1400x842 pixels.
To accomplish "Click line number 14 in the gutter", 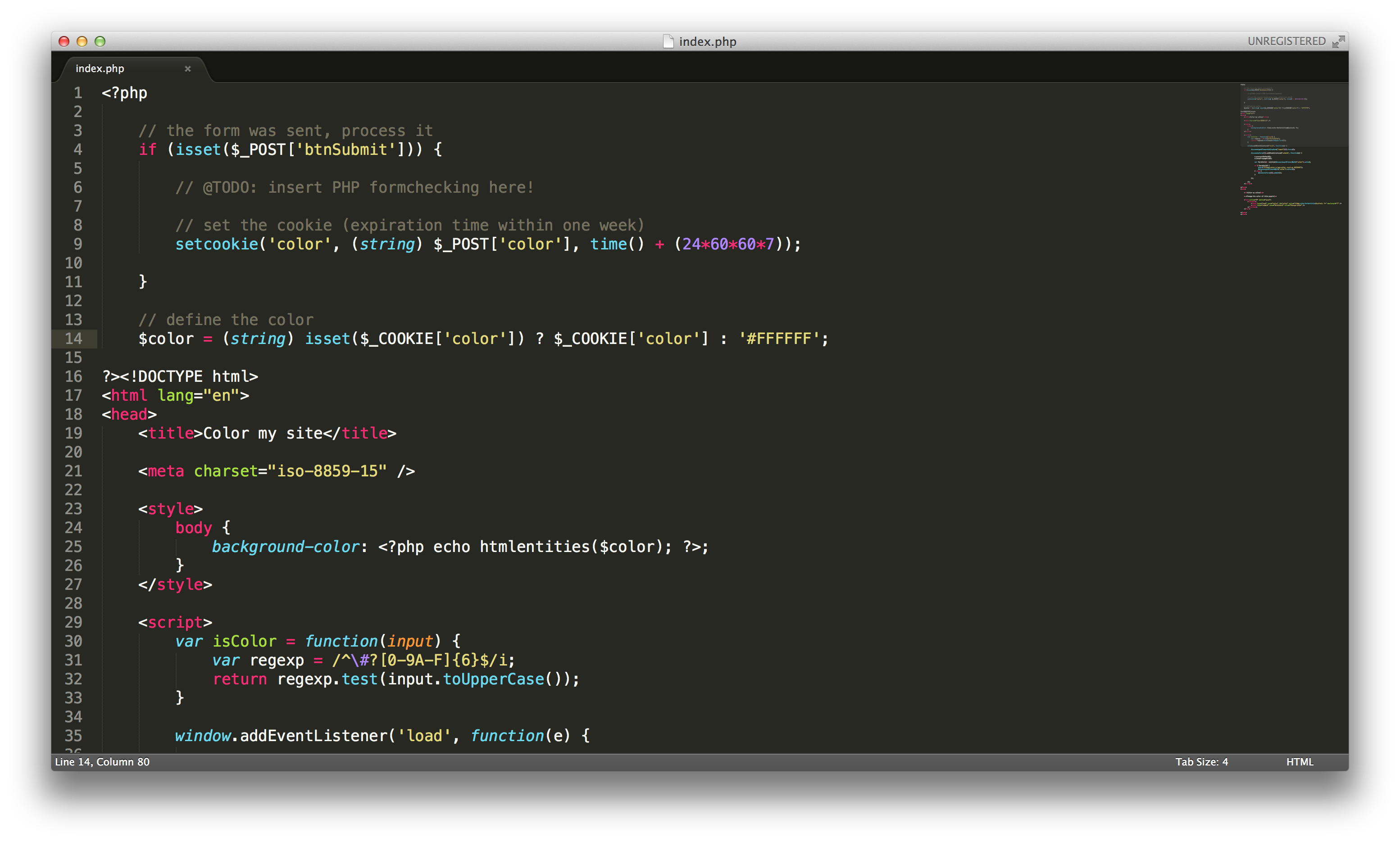I will (74, 339).
